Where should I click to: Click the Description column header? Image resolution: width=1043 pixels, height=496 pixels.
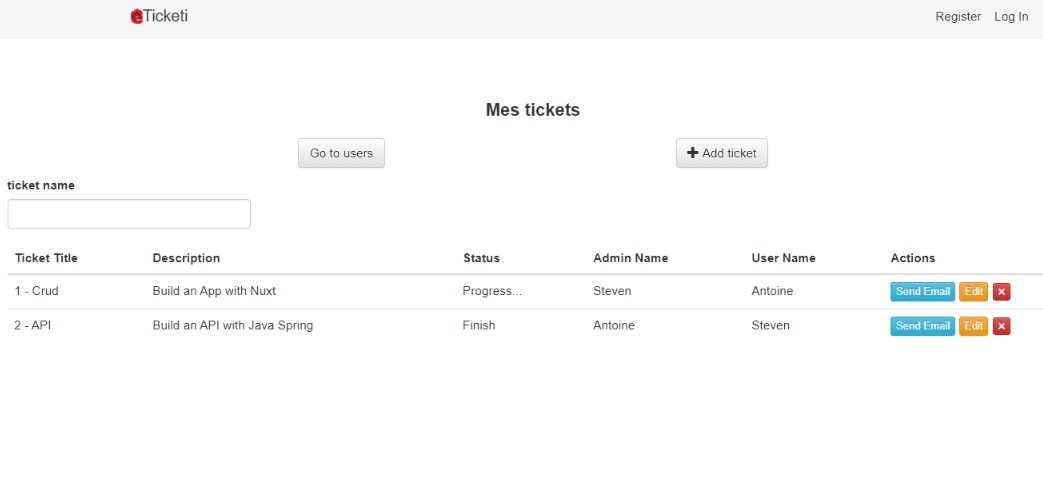[x=186, y=258]
